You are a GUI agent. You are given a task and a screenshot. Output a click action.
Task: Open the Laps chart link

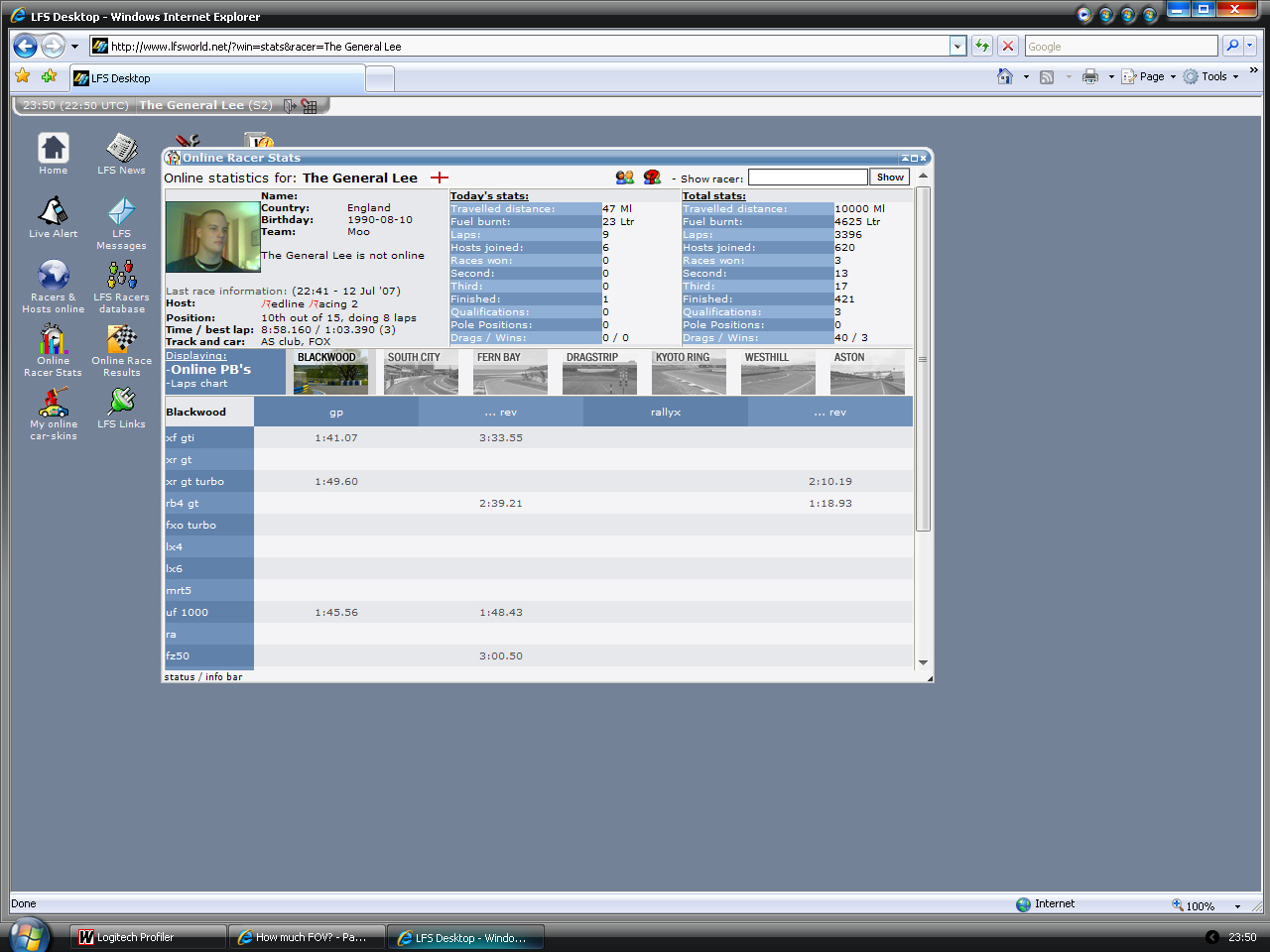click(x=198, y=384)
